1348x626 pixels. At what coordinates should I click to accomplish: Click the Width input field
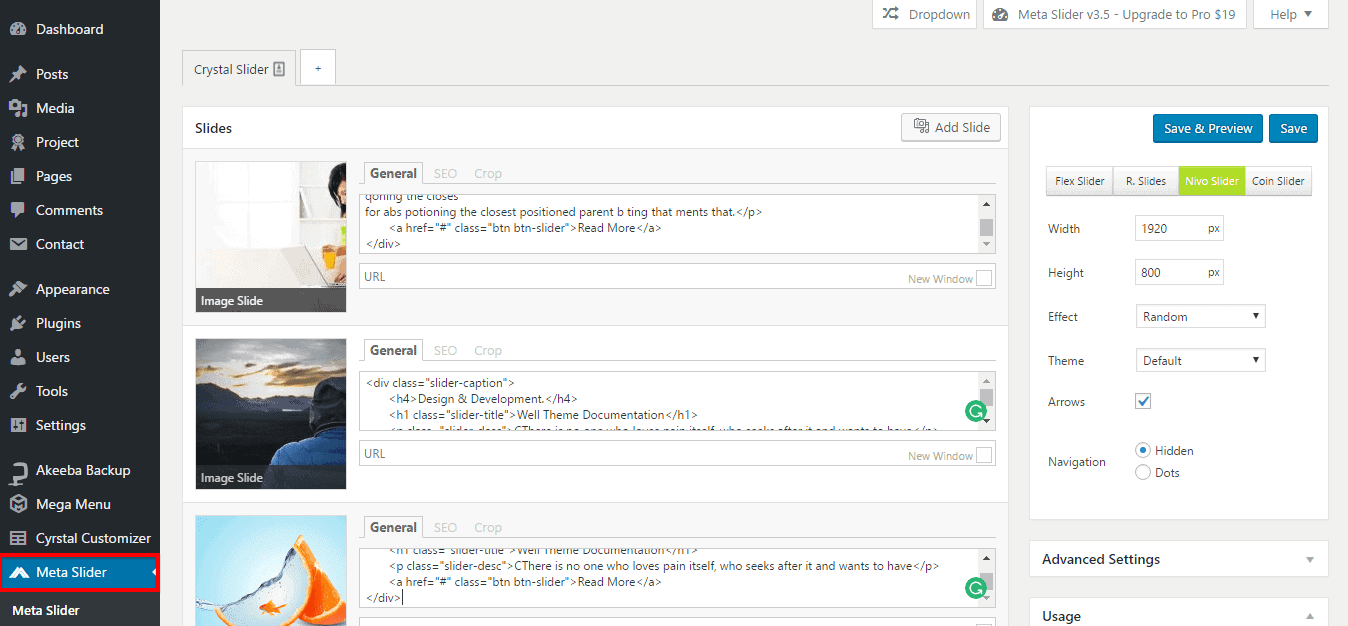1170,229
